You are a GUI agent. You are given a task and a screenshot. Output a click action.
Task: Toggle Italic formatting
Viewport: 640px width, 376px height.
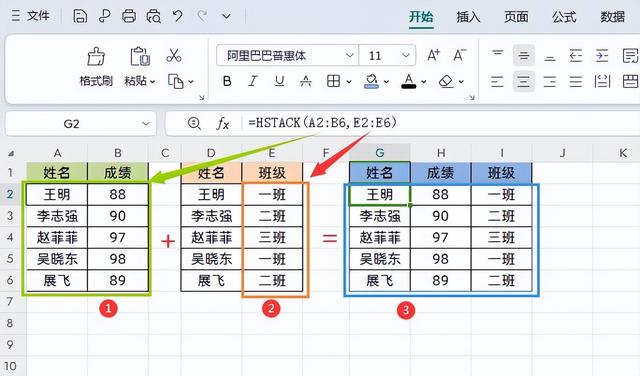click(x=253, y=81)
